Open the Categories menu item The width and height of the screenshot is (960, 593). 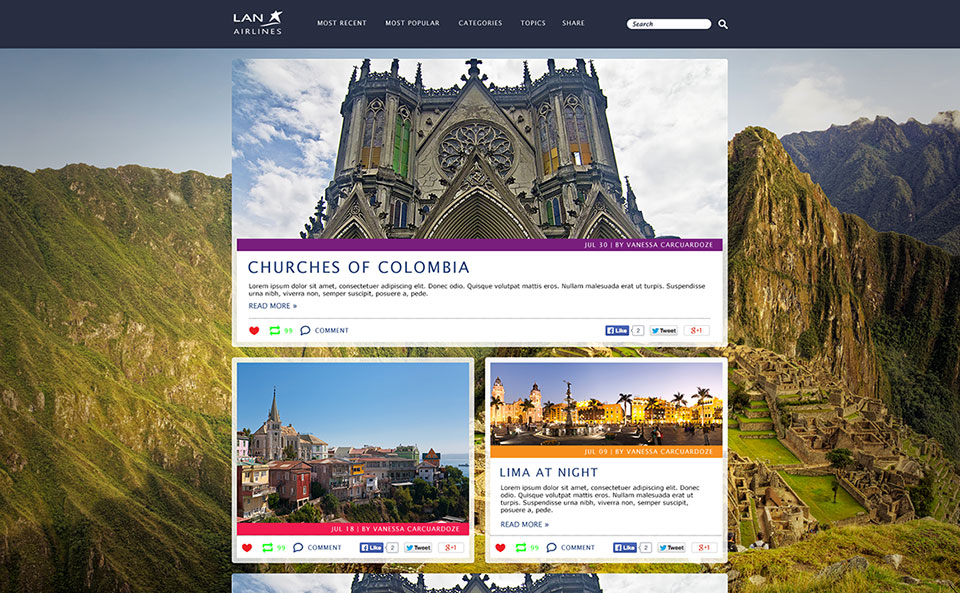(480, 23)
